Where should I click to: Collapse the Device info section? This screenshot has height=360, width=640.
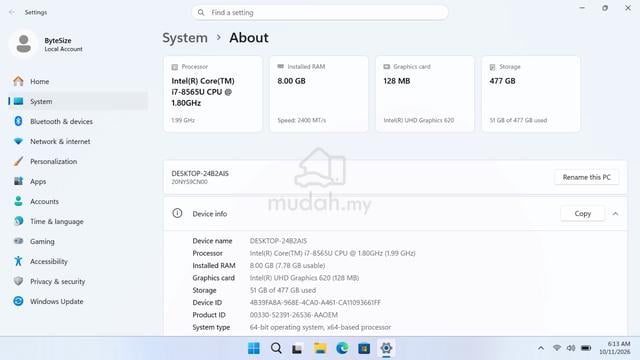click(615, 213)
